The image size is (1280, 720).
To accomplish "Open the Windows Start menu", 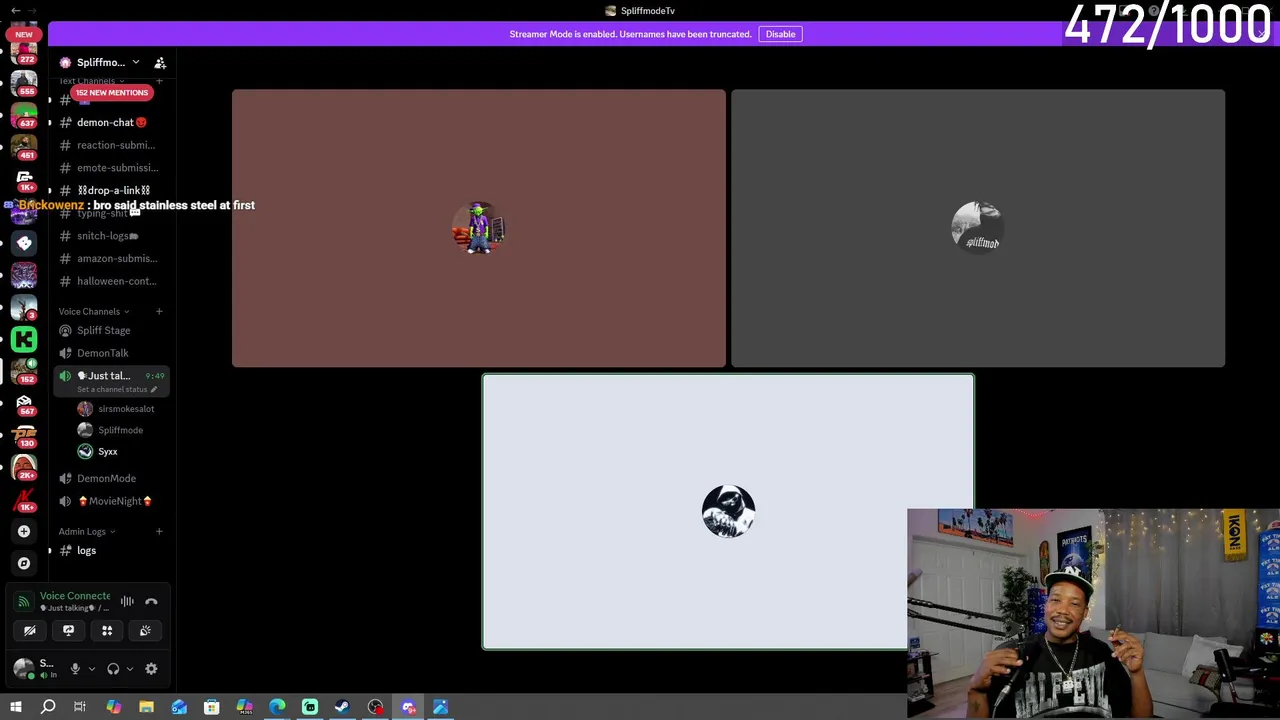I will point(15,707).
